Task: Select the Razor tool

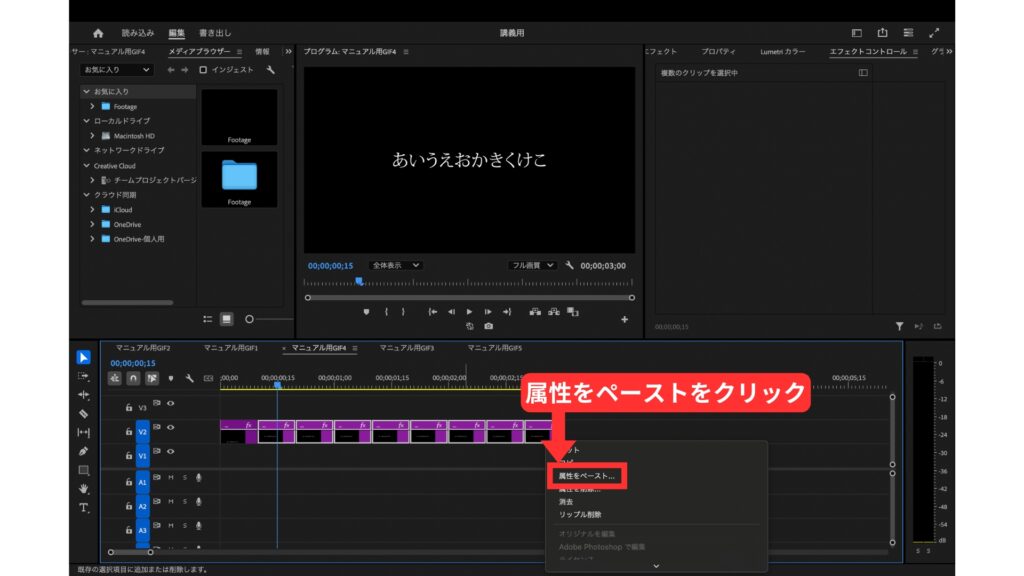Action: tap(83, 413)
